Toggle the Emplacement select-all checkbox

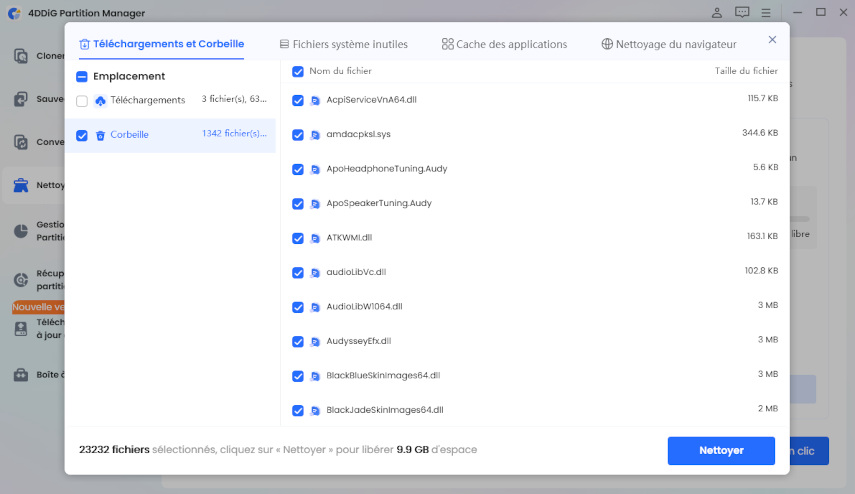tap(82, 76)
